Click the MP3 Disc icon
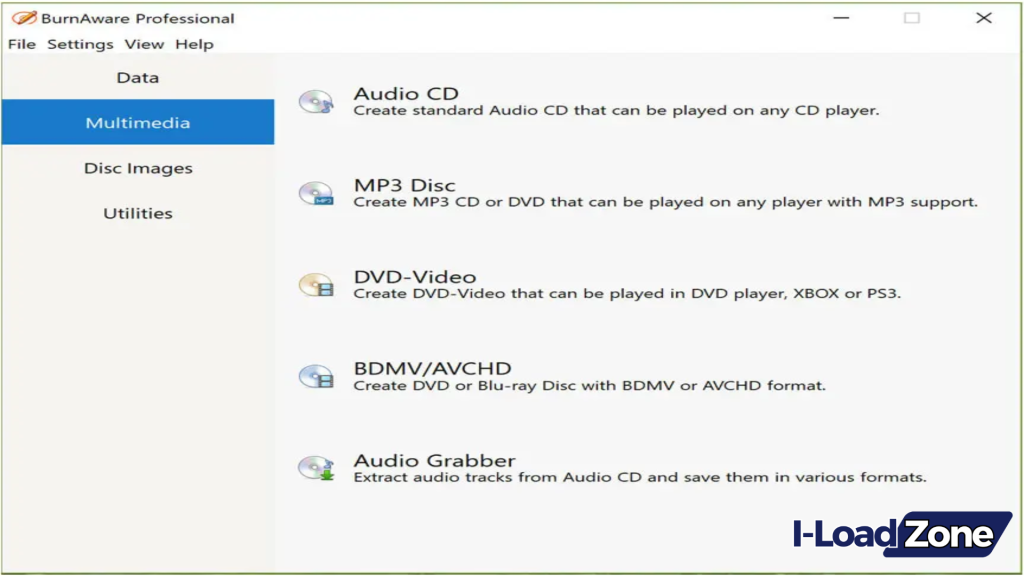The width and height of the screenshot is (1024, 576). (317, 192)
